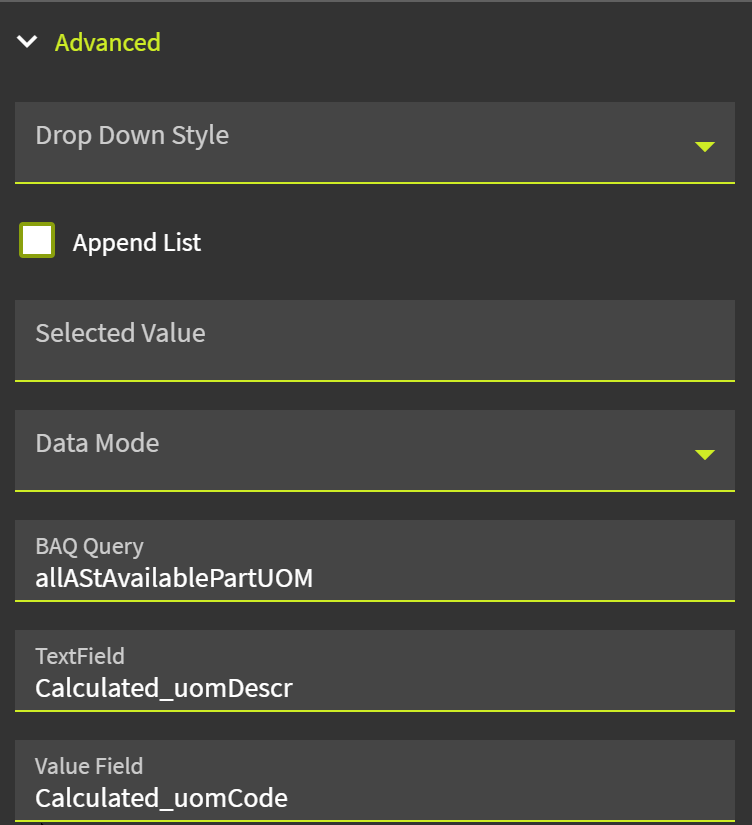The image size is (752, 825).
Task: Click the Calculated_uomCode value text
Action: tap(161, 798)
